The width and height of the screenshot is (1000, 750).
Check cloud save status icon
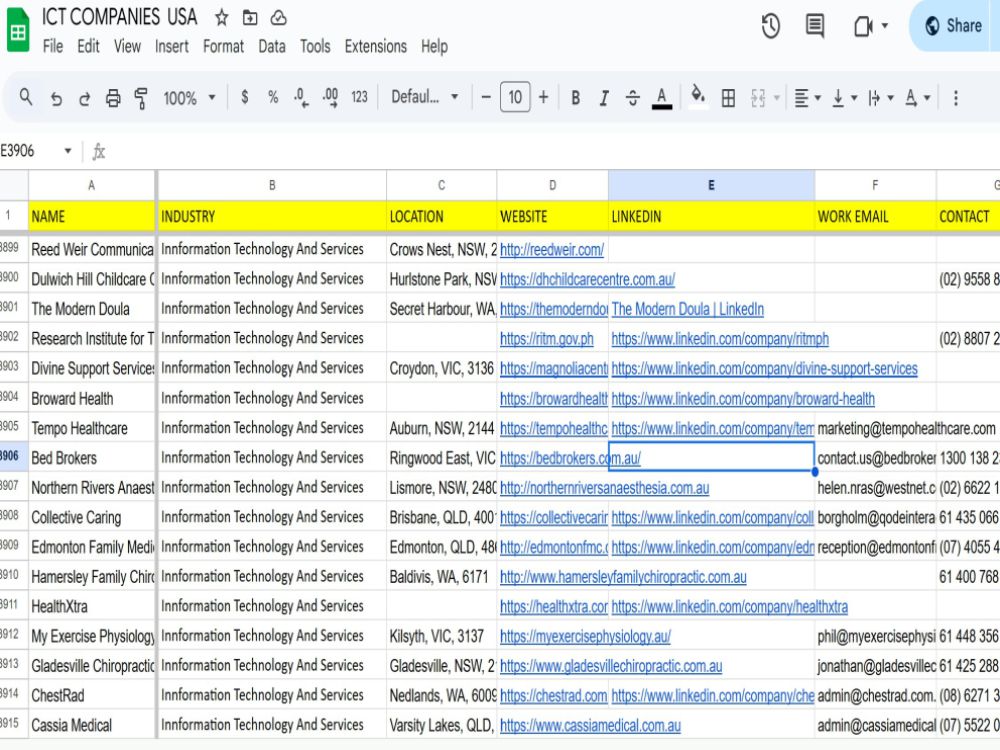[x=279, y=17]
